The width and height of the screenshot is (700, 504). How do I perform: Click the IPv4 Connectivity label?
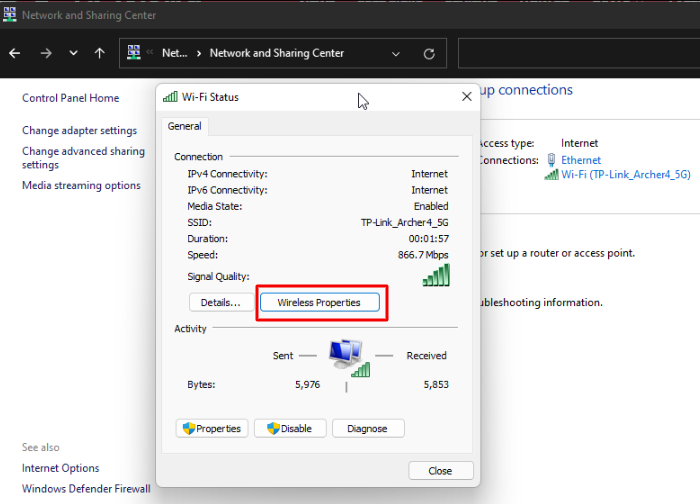[227, 174]
